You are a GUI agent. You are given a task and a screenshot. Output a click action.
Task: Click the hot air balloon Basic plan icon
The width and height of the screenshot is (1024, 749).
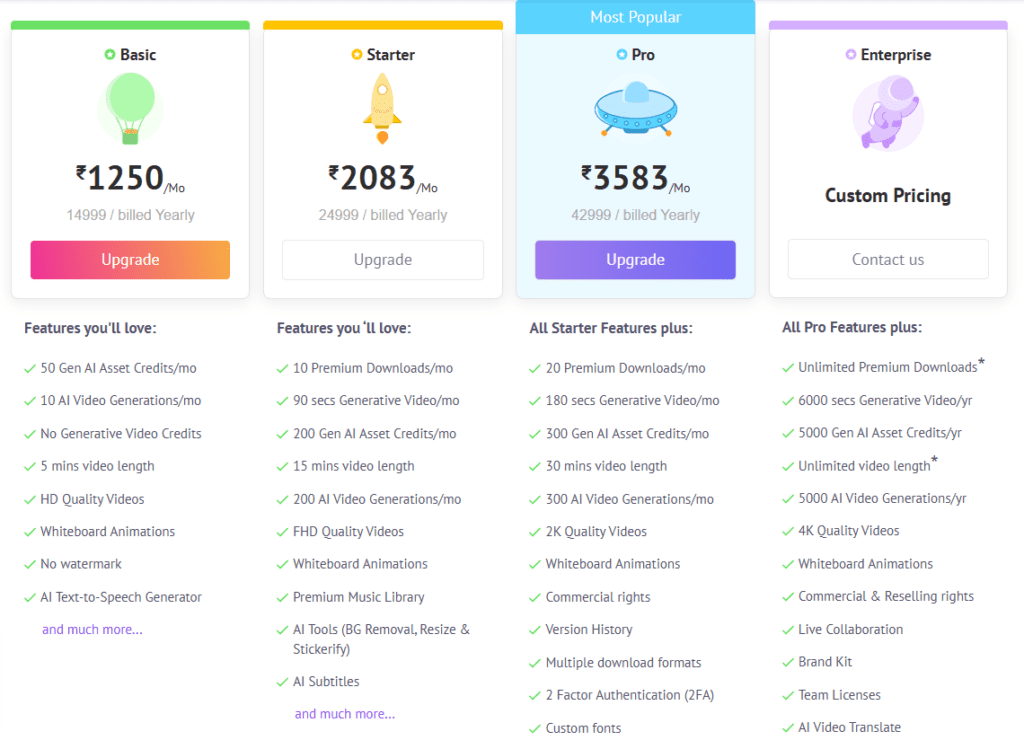point(129,108)
